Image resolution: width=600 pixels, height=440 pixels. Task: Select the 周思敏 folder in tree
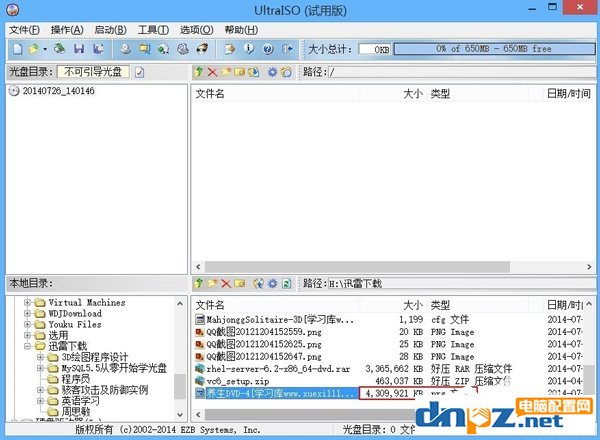75,412
